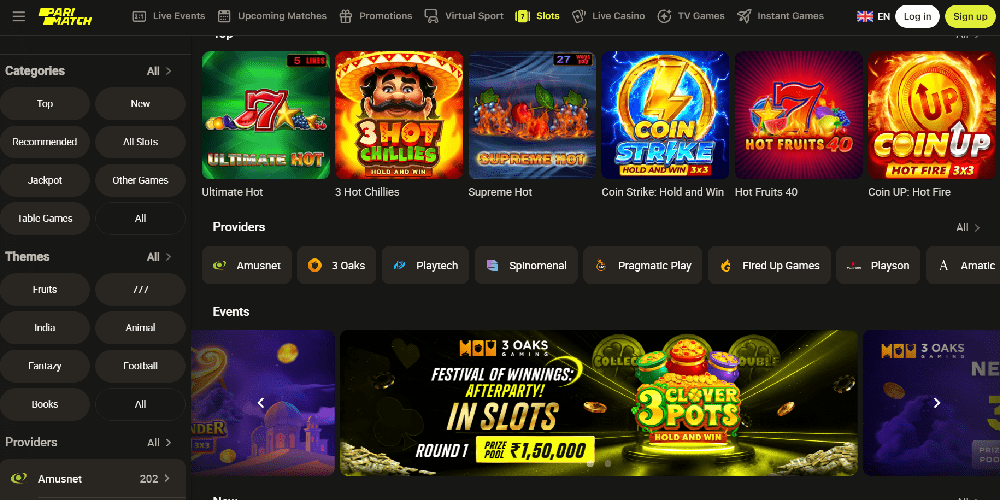1000x500 pixels.
Task: Click the Log in button
Action: pos(917,17)
